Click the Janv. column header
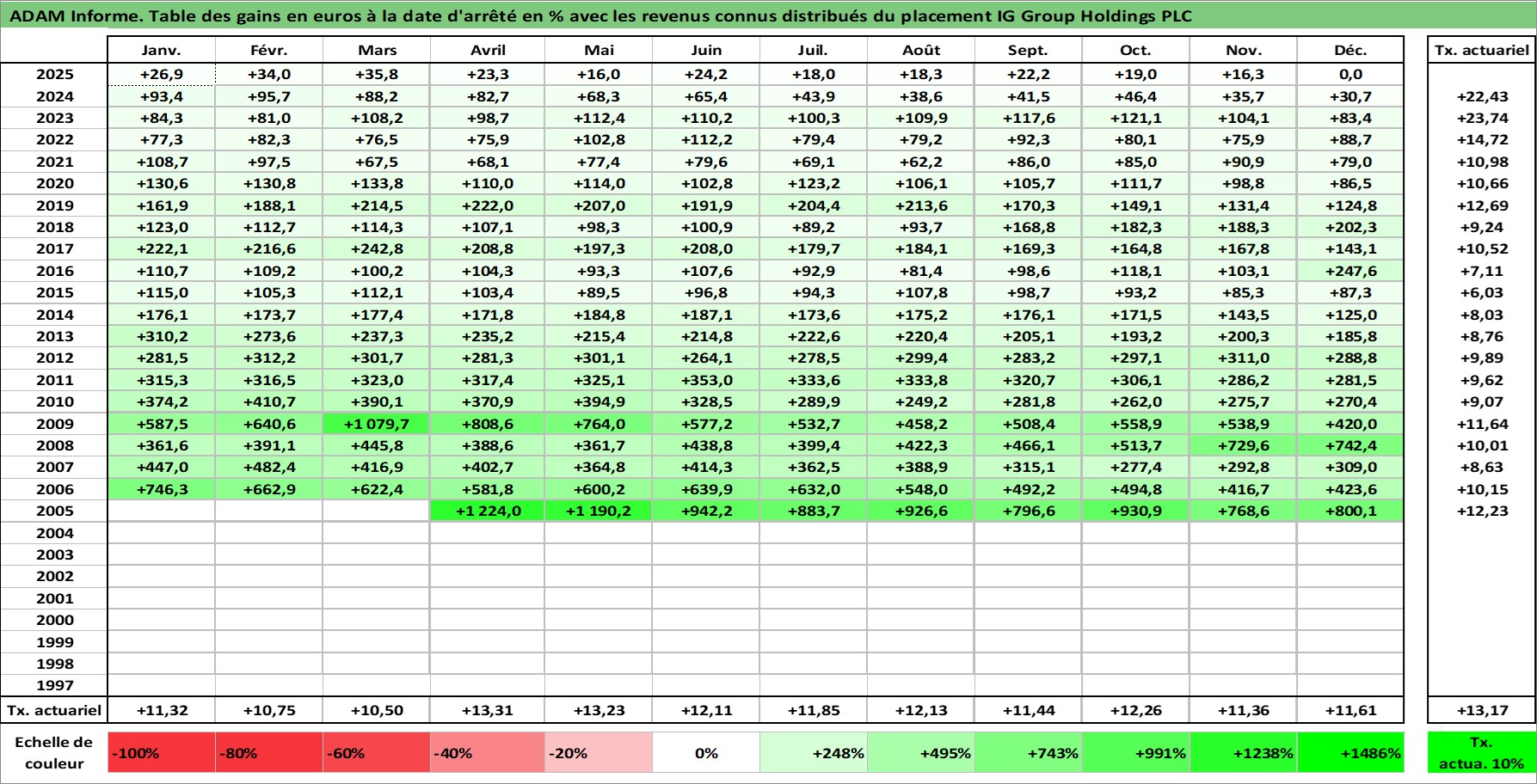Image resolution: width=1537 pixels, height=784 pixels. 161,50
